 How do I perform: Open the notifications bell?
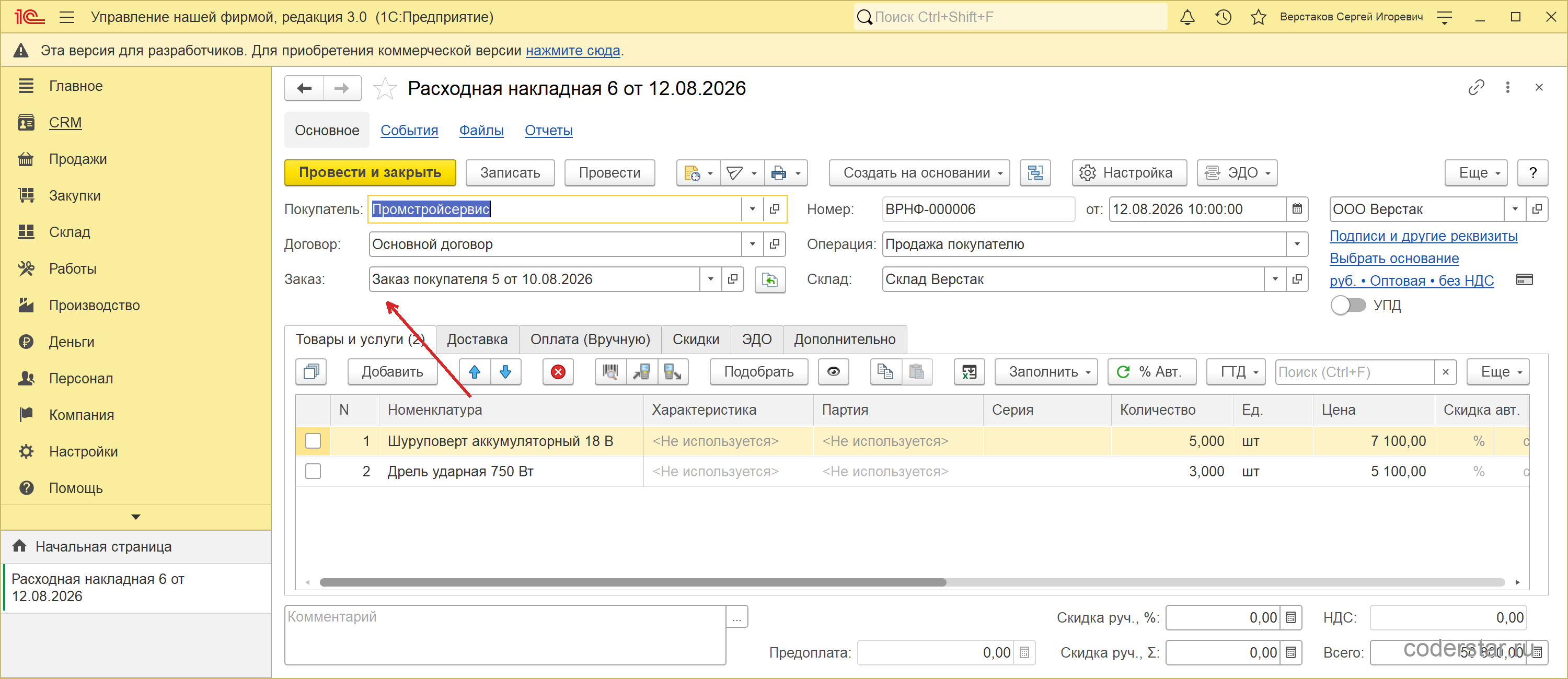[x=1187, y=17]
